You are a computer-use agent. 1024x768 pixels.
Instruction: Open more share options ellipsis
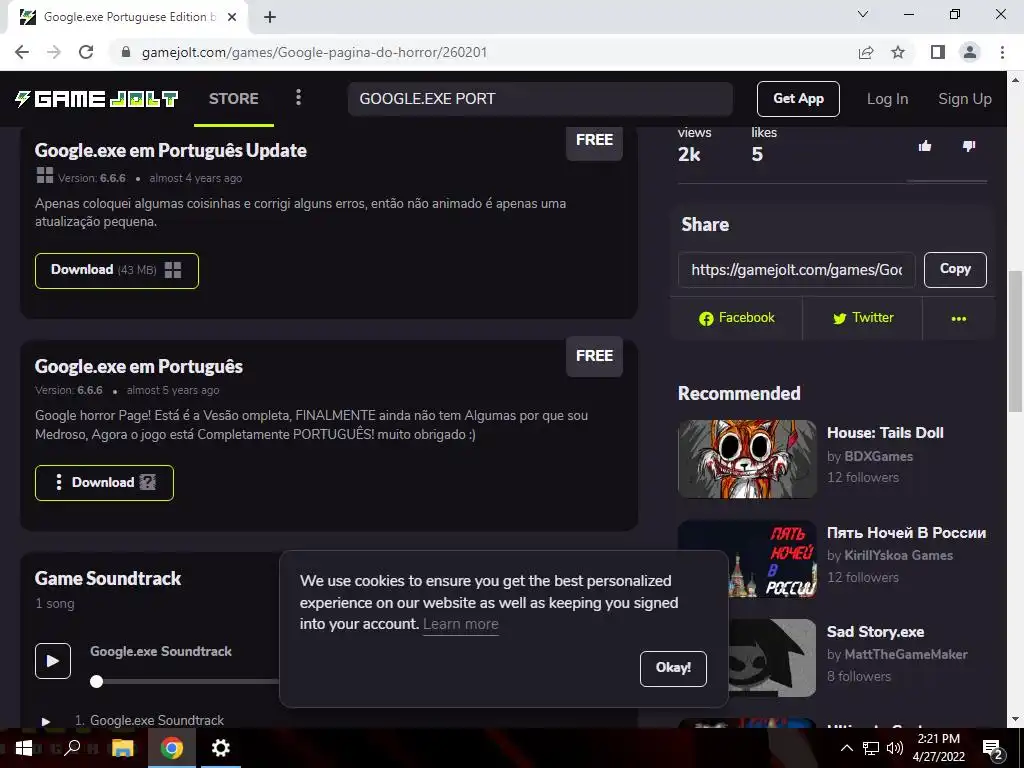[x=959, y=319]
